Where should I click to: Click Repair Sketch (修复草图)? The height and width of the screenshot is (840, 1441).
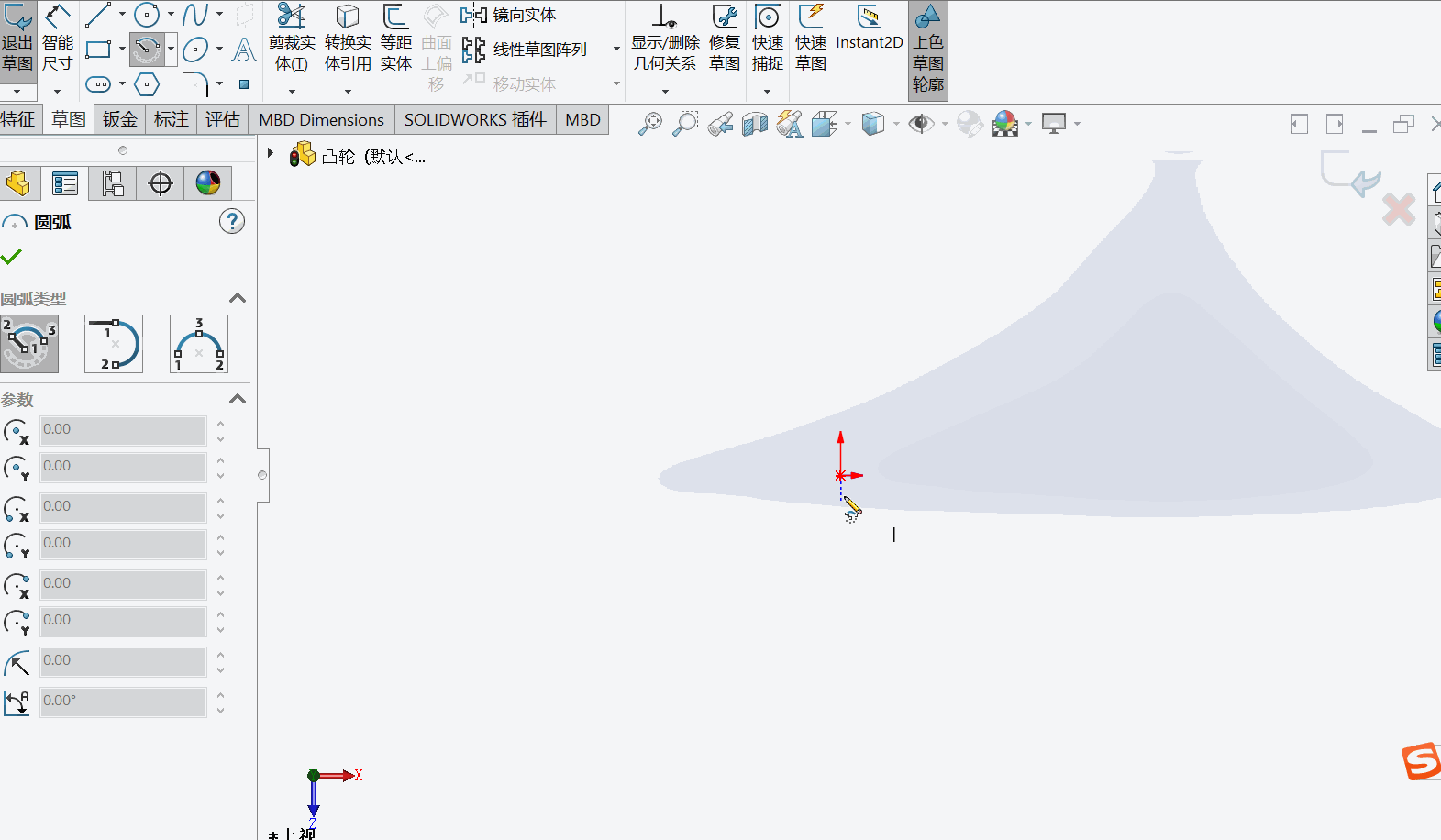725,39
